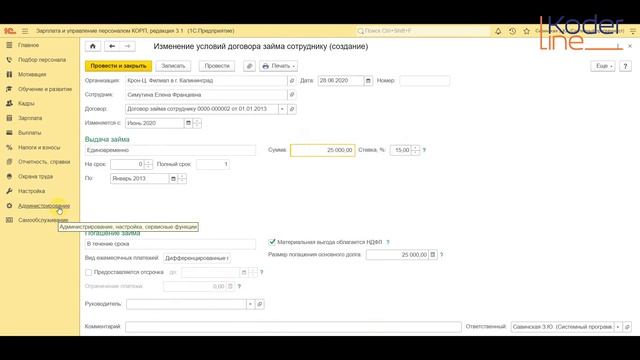Adjust the Ставка % stepper arrows
This screenshot has height=360, width=640.
416,150
